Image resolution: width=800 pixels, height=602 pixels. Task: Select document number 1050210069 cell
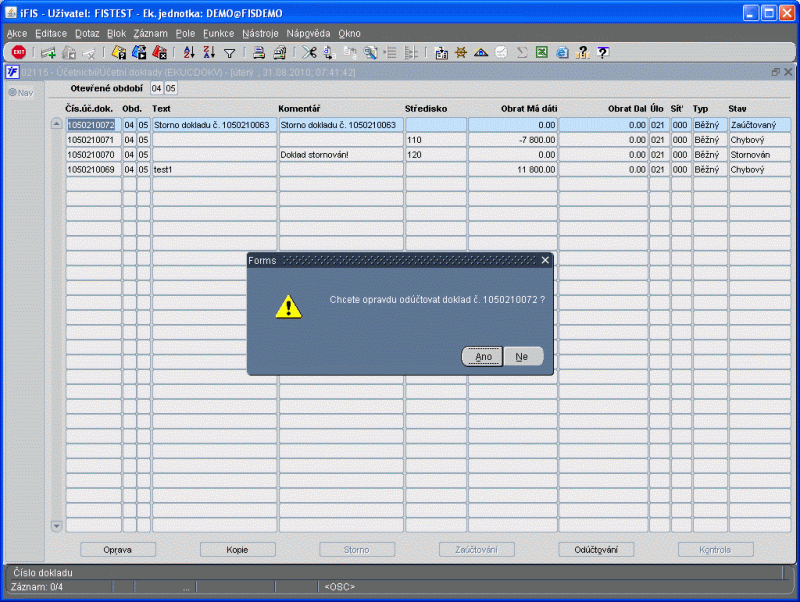(x=93, y=169)
